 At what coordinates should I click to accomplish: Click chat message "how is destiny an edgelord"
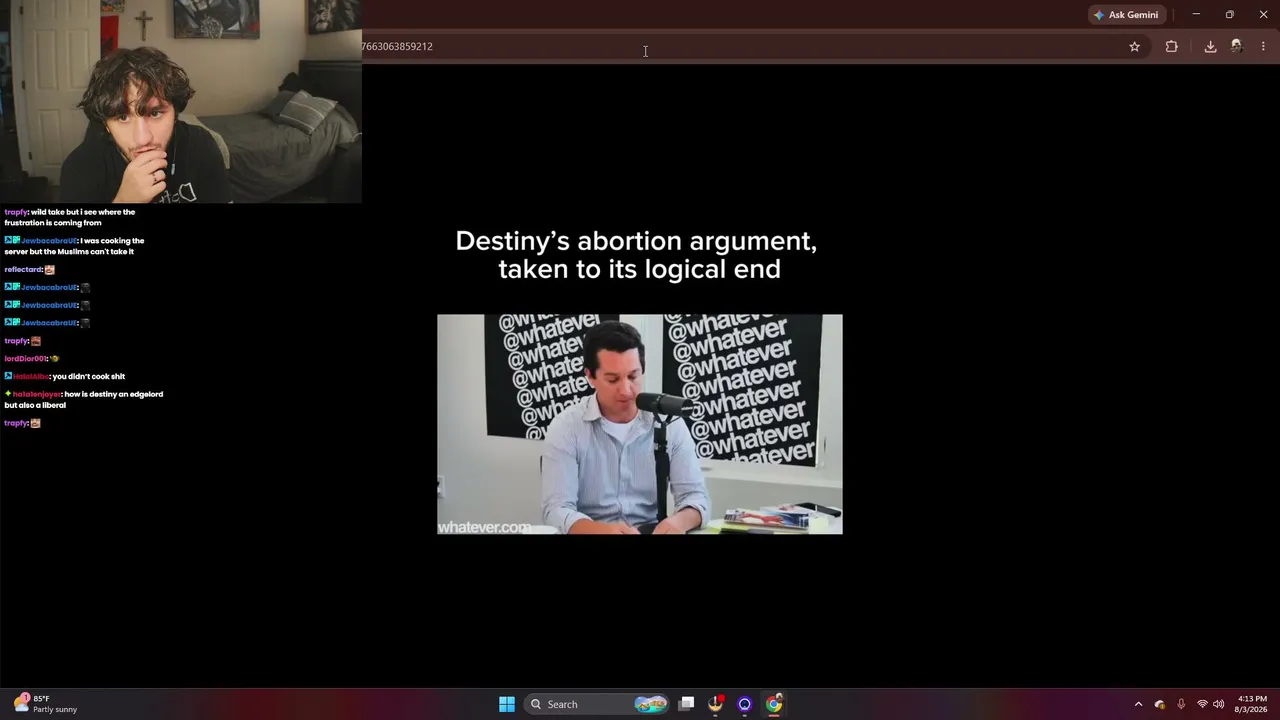tap(114, 394)
